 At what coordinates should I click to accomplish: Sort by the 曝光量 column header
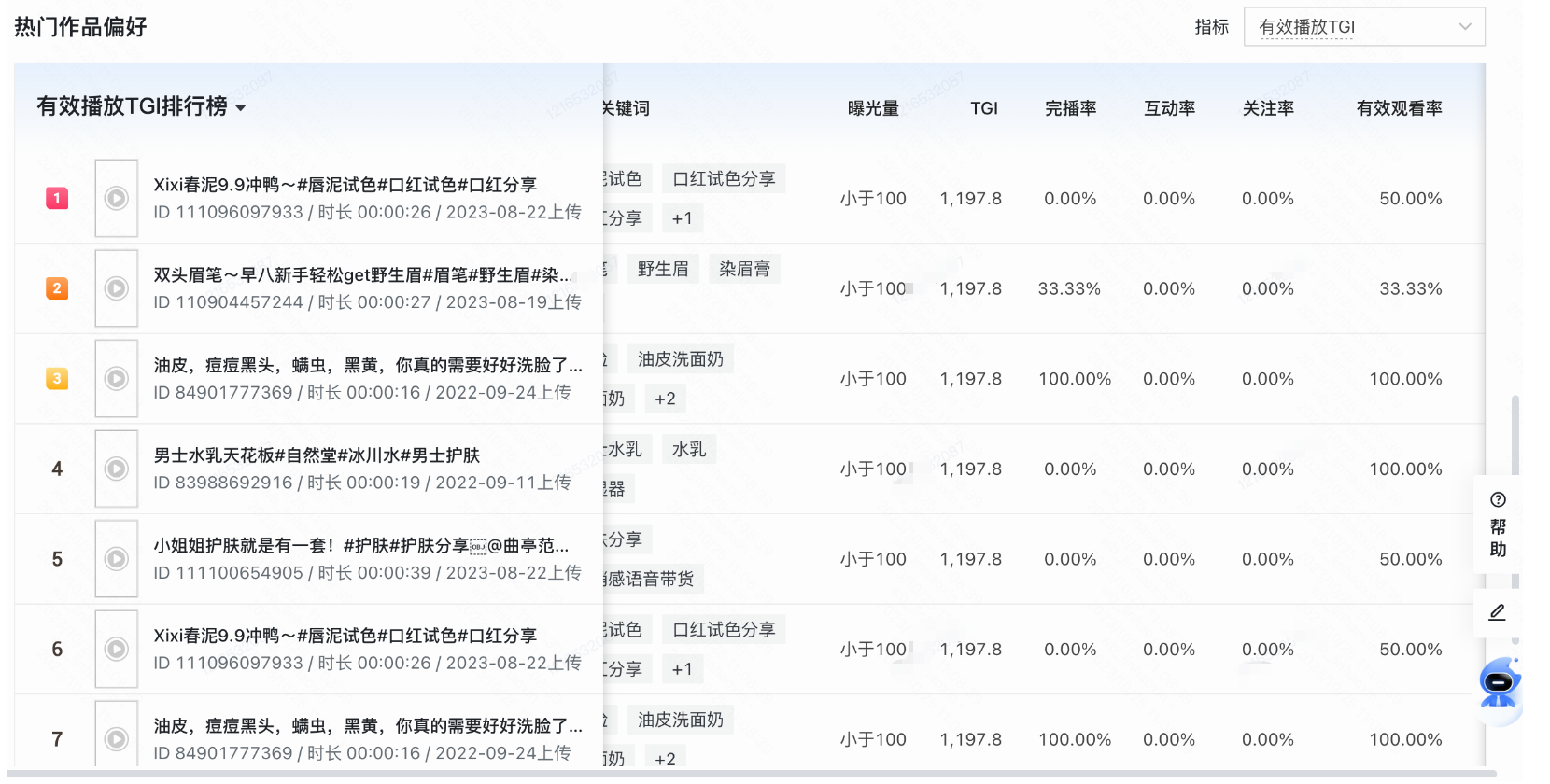click(873, 108)
